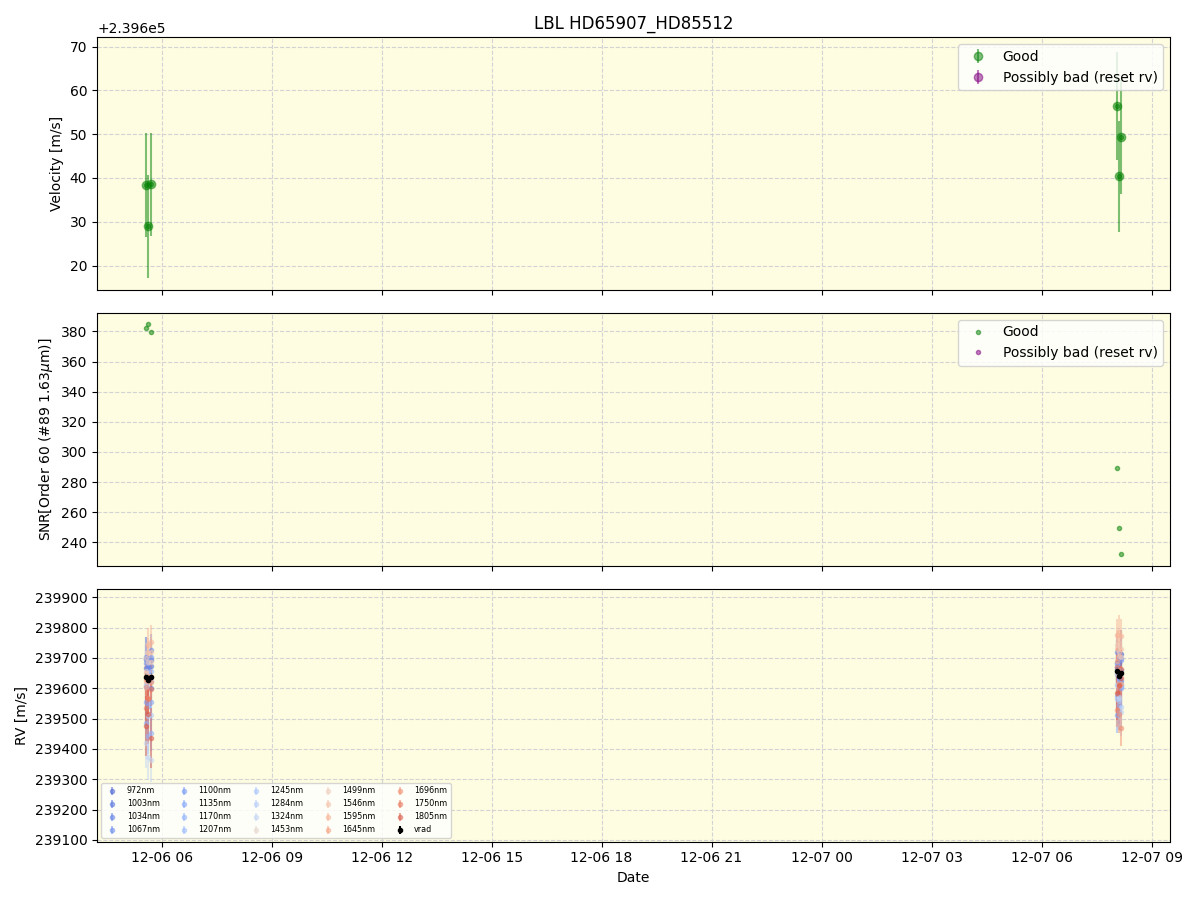Click the 1324nm legend marker
This screenshot has height=900, width=1200.
point(256,817)
